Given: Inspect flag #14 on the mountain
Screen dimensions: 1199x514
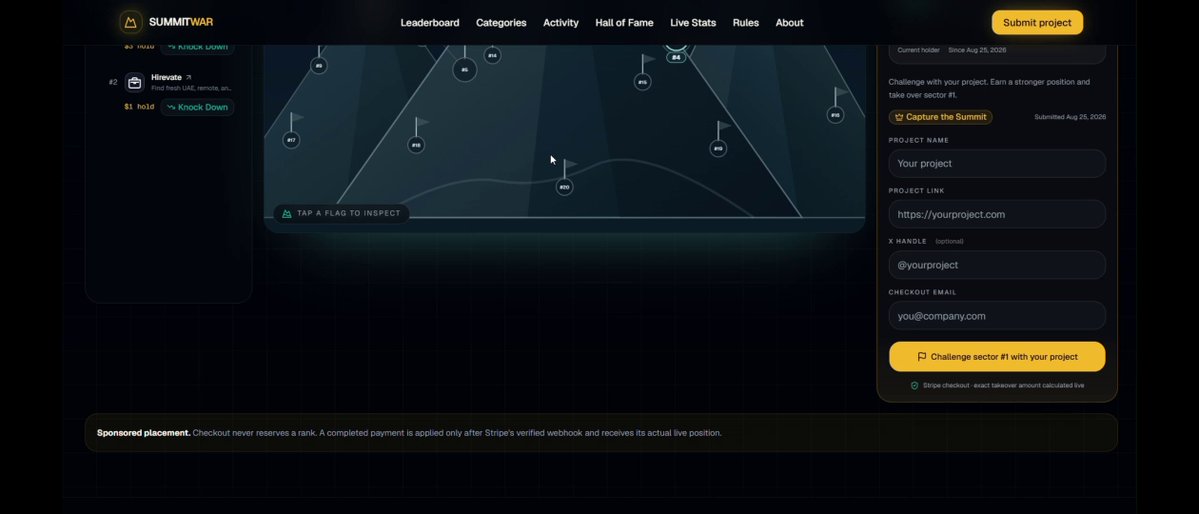Looking at the screenshot, I should 492,56.
